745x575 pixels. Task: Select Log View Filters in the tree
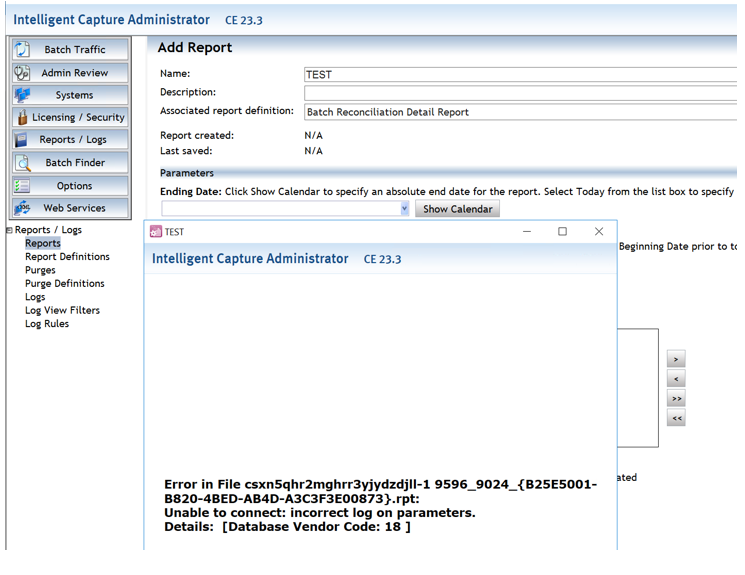click(62, 310)
